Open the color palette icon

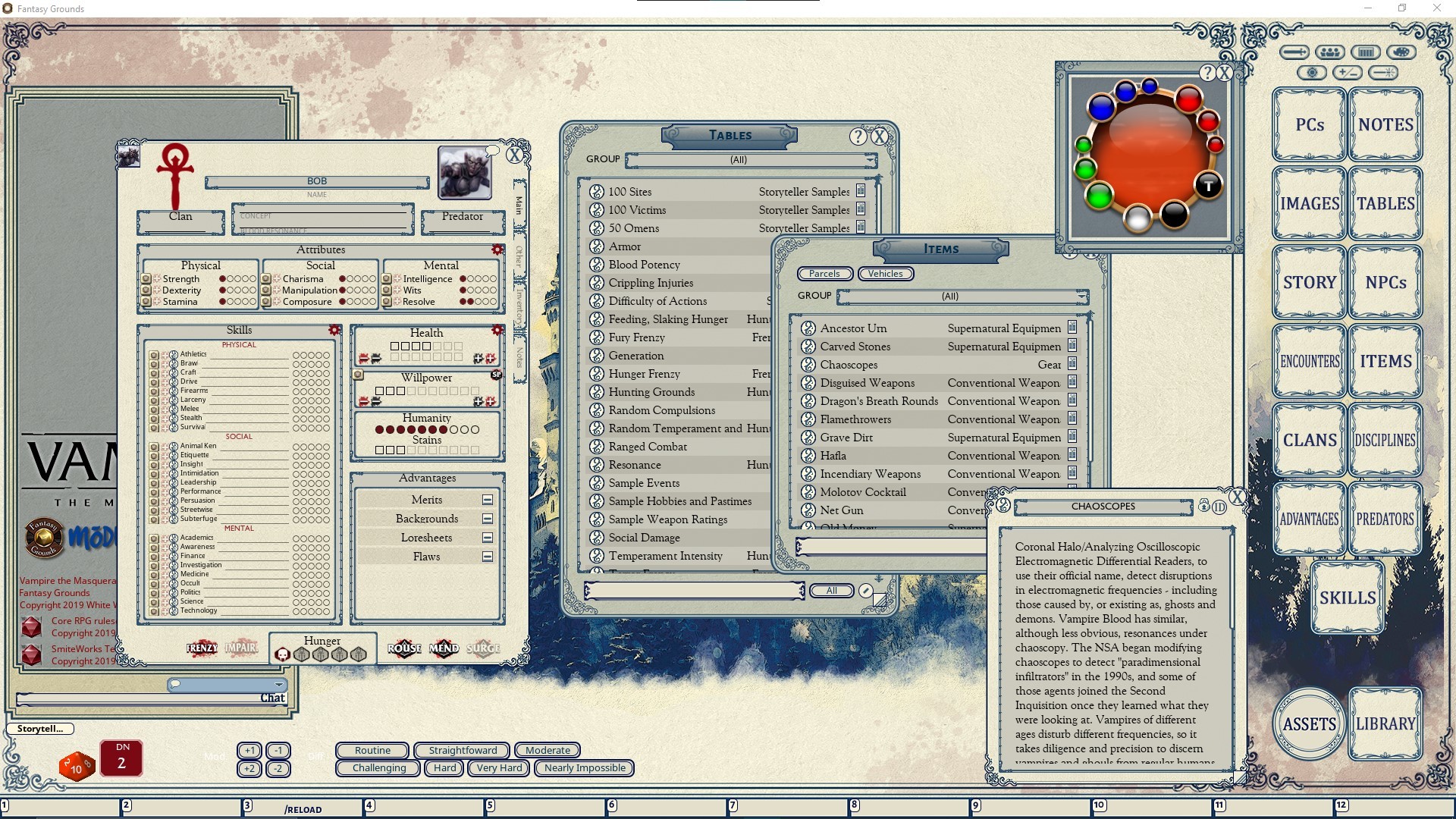pyautogui.click(x=1401, y=52)
